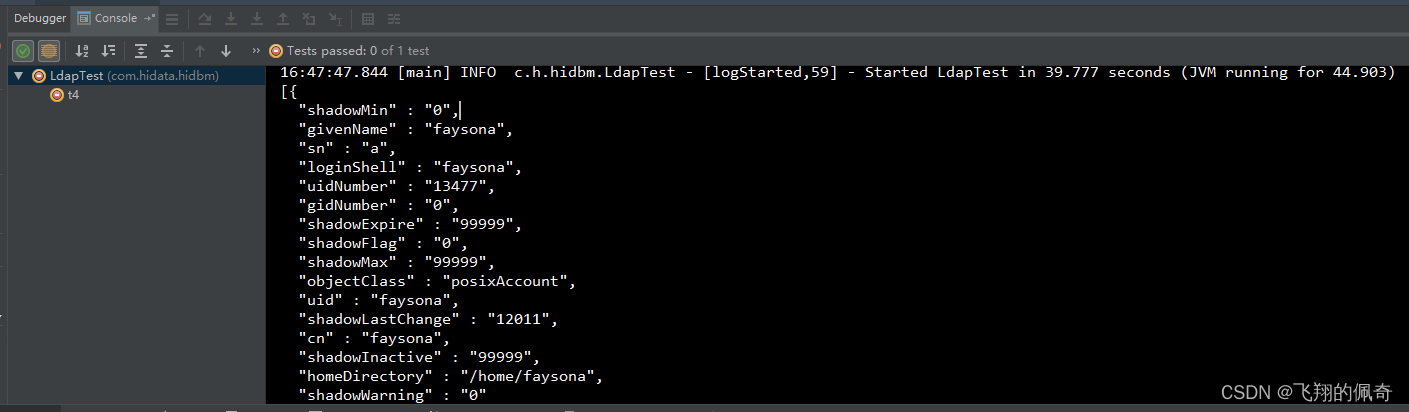Click the Step Over debugger icon
Viewport: 1409px width, 412px height.
(231, 19)
